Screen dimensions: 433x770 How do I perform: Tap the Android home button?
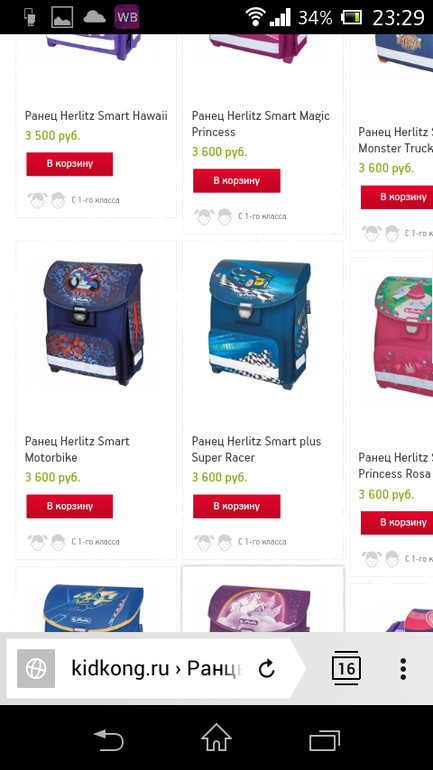coord(216,739)
